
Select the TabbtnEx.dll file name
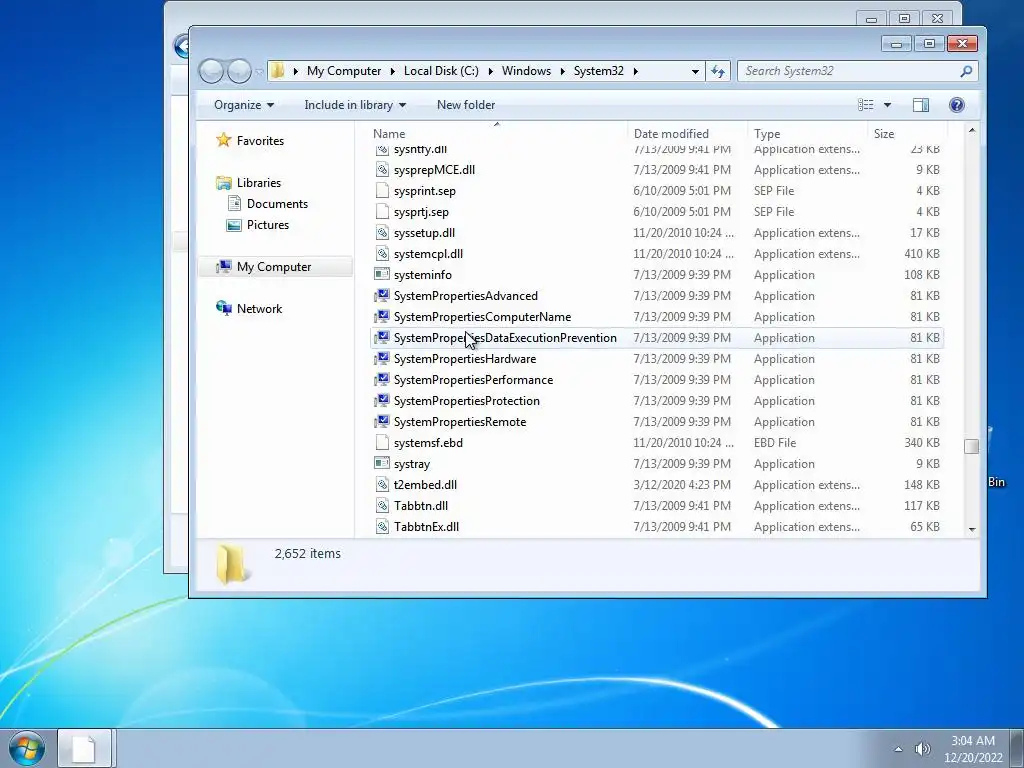pos(426,526)
